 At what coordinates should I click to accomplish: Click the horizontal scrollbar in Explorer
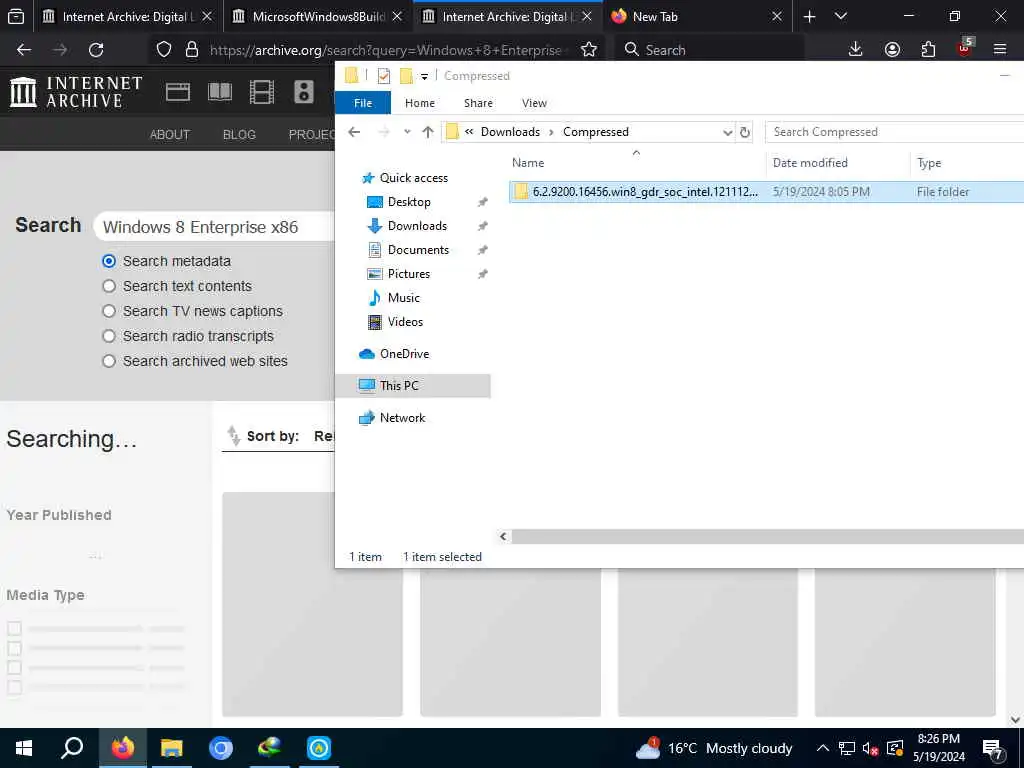pyautogui.click(x=767, y=537)
